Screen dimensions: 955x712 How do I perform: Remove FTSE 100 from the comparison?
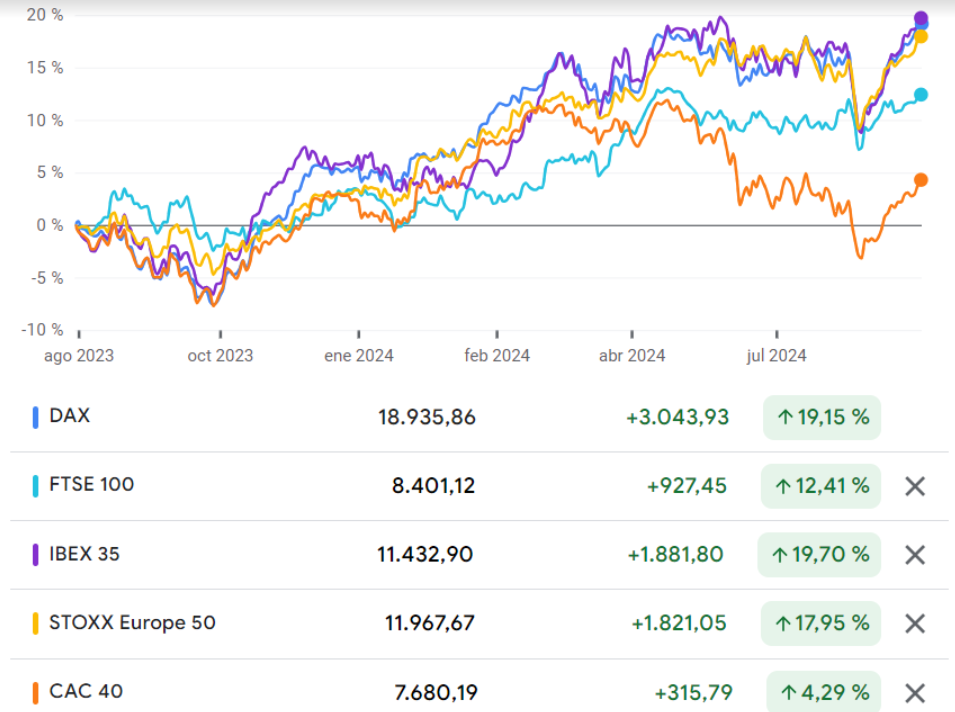click(x=914, y=487)
